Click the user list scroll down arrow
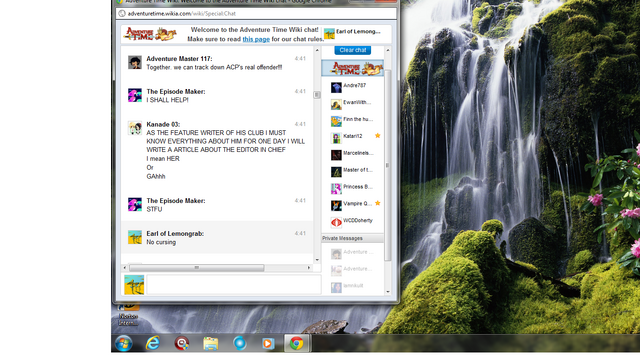640x360 pixels. (x=388, y=292)
